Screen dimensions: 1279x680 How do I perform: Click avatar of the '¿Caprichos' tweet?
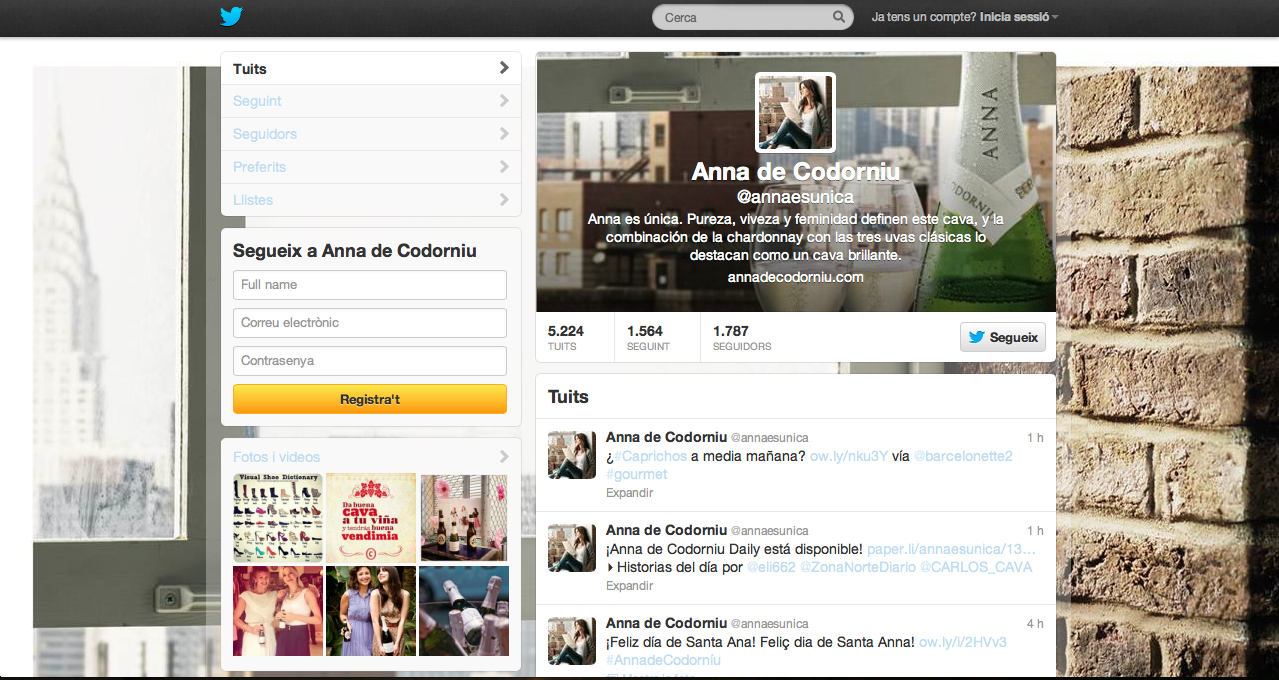572,456
